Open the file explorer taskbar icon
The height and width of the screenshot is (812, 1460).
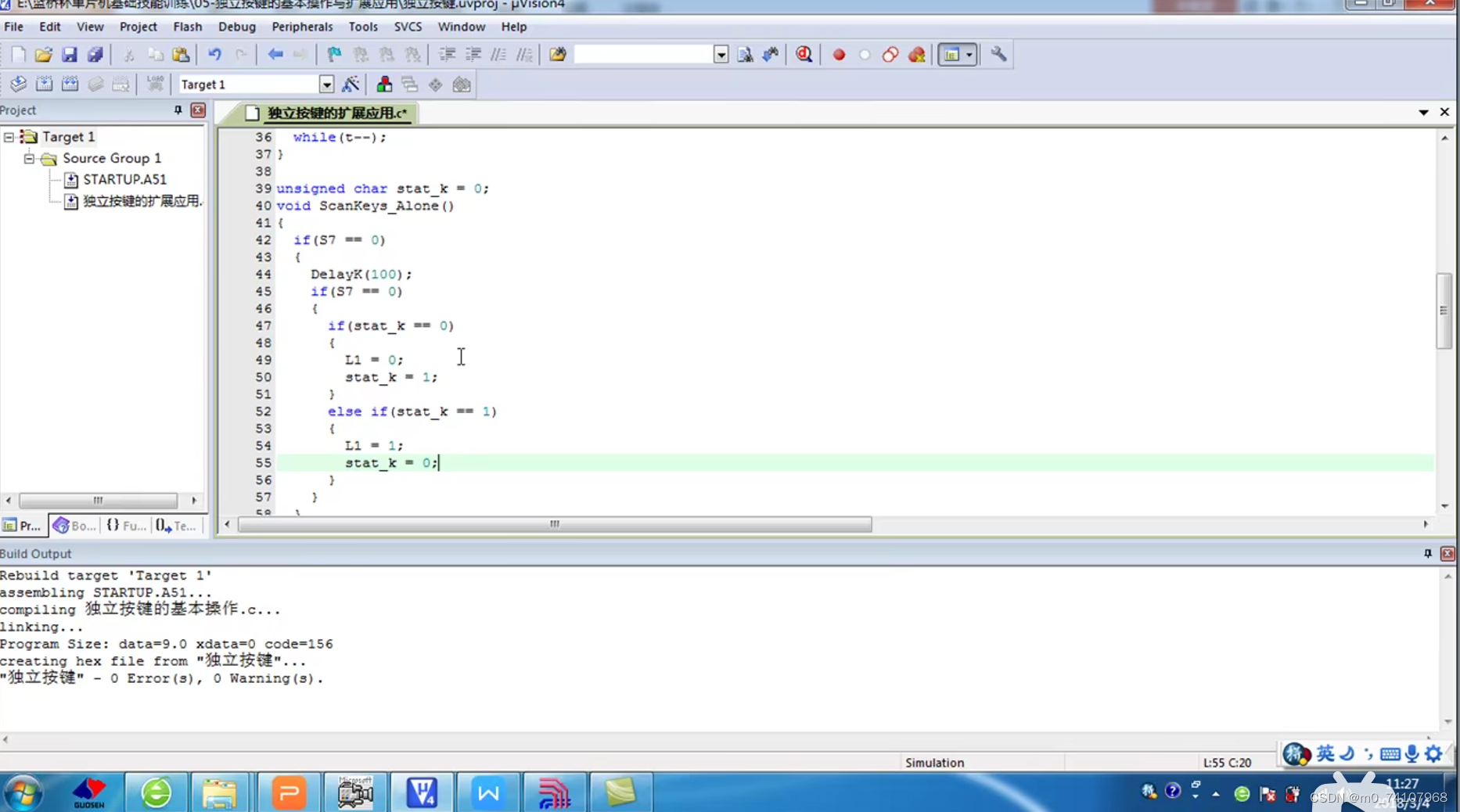point(219,793)
